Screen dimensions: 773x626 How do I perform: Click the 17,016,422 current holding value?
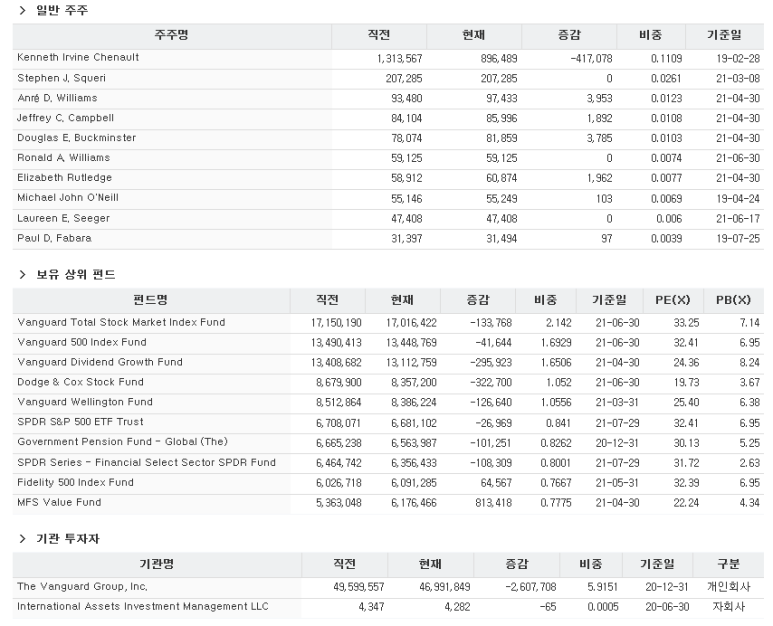411,323
